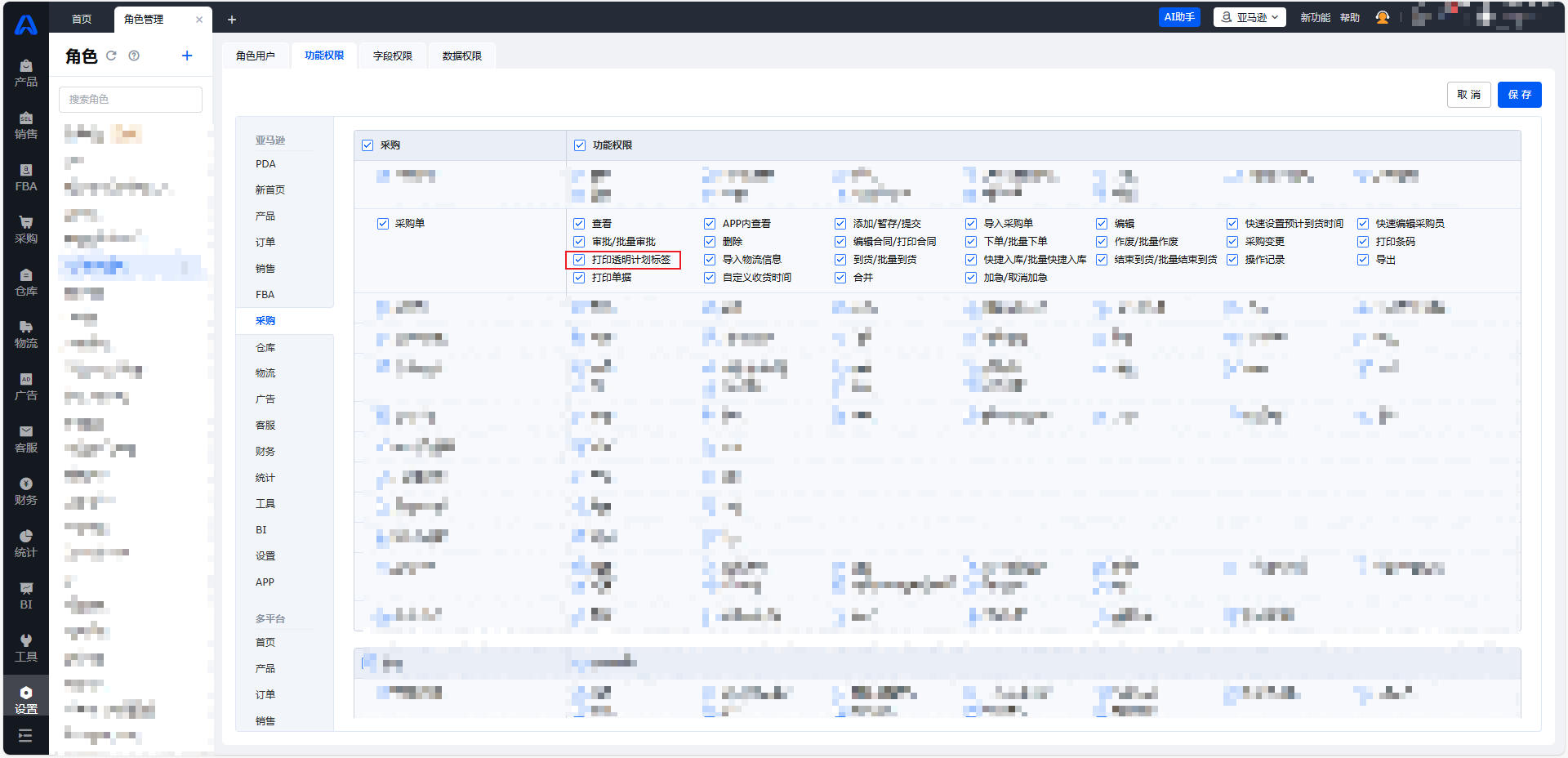Open the new tab plus button

(x=232, y=20)
